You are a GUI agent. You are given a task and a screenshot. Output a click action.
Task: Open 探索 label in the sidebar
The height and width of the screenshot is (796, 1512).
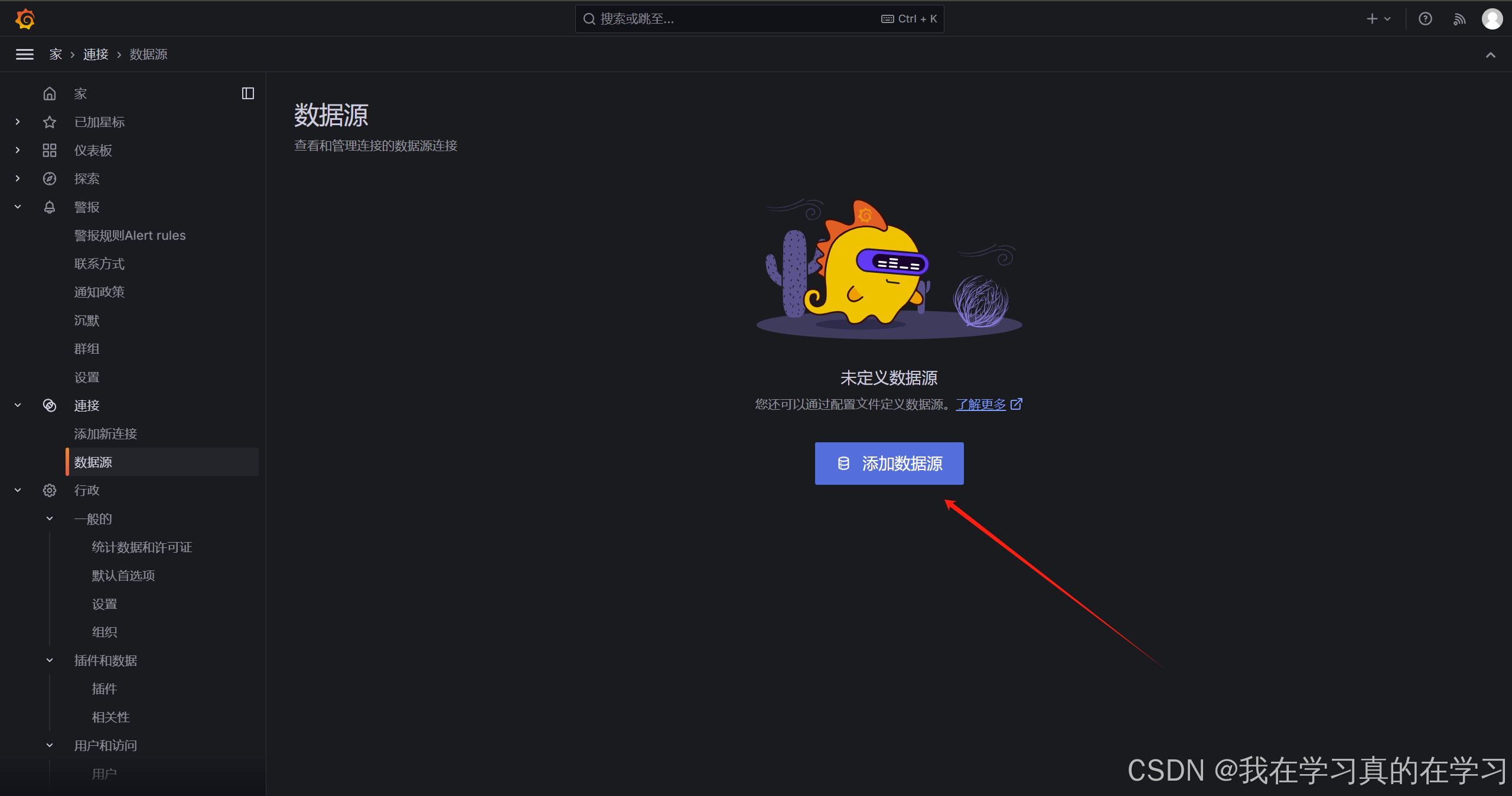87,178
